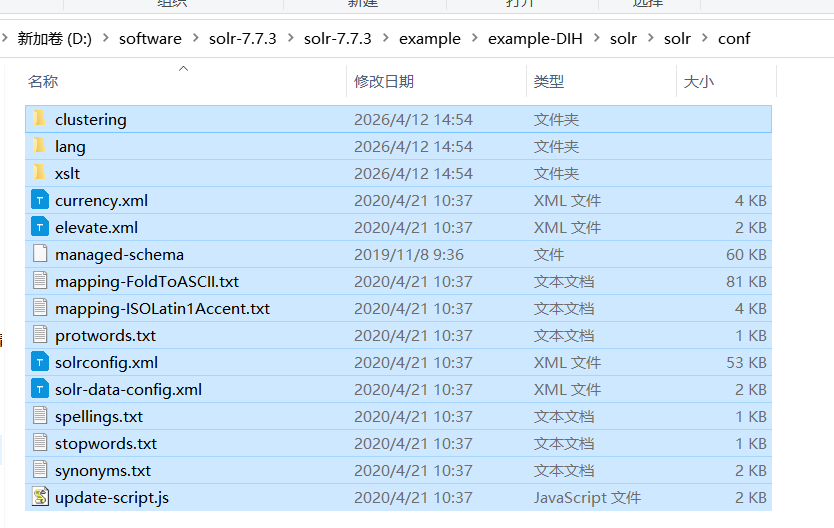Expand chevron after first solr breadcrumb
The image size is (834, 528).
click(x=650, y=38)
